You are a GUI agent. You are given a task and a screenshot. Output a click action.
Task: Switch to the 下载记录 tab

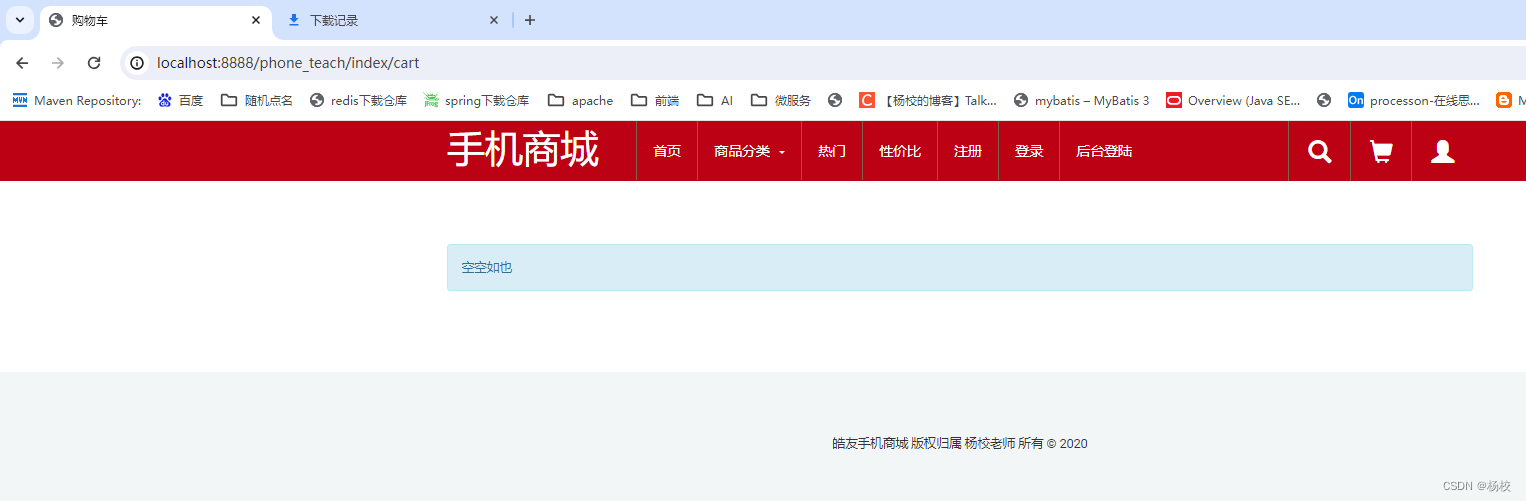(x=391, y=20)
